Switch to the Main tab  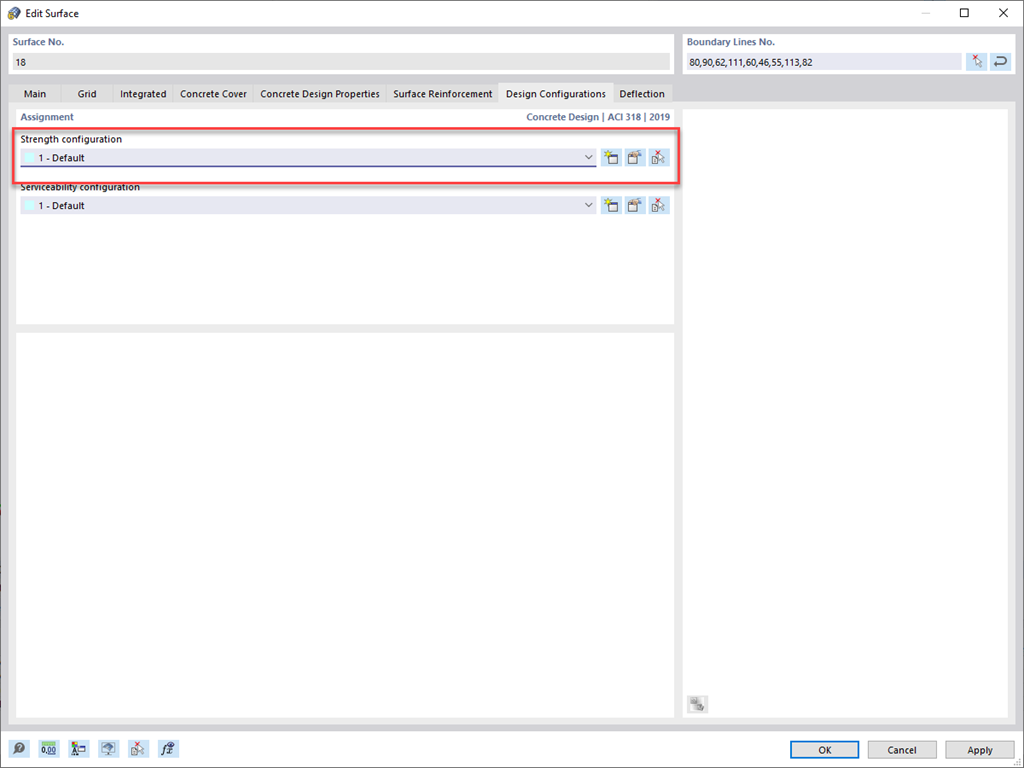[x=35, y=93]
